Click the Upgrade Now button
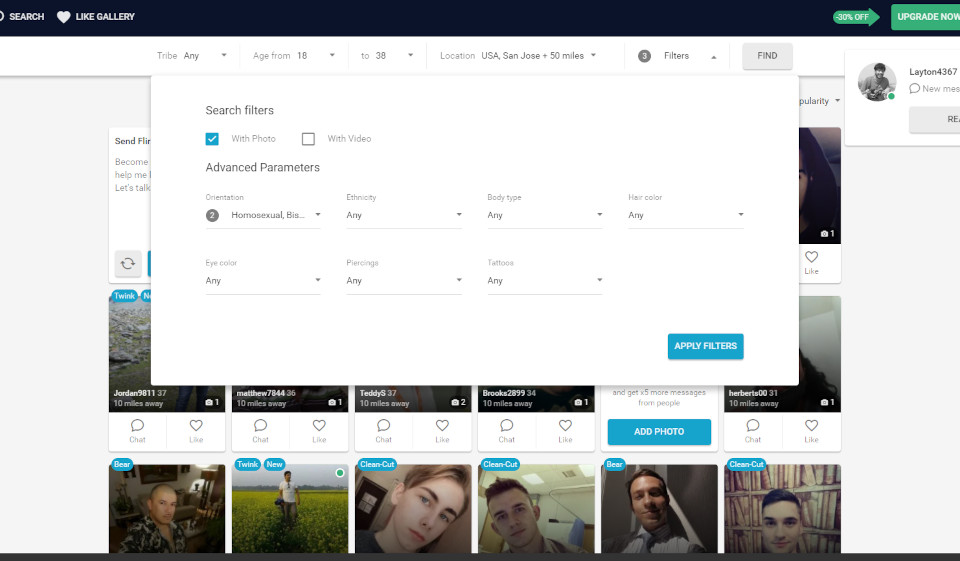The height and width of the screenshot is (561, 960). (926, 17)
